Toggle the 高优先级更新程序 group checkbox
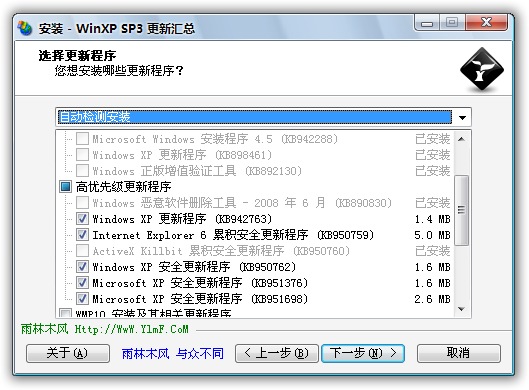529x390 pixels. (65, 187)
